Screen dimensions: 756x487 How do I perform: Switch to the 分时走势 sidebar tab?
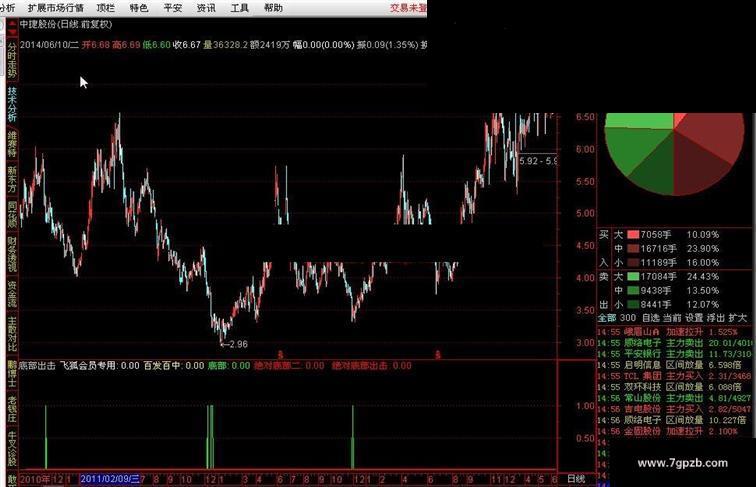coord(12,60)
